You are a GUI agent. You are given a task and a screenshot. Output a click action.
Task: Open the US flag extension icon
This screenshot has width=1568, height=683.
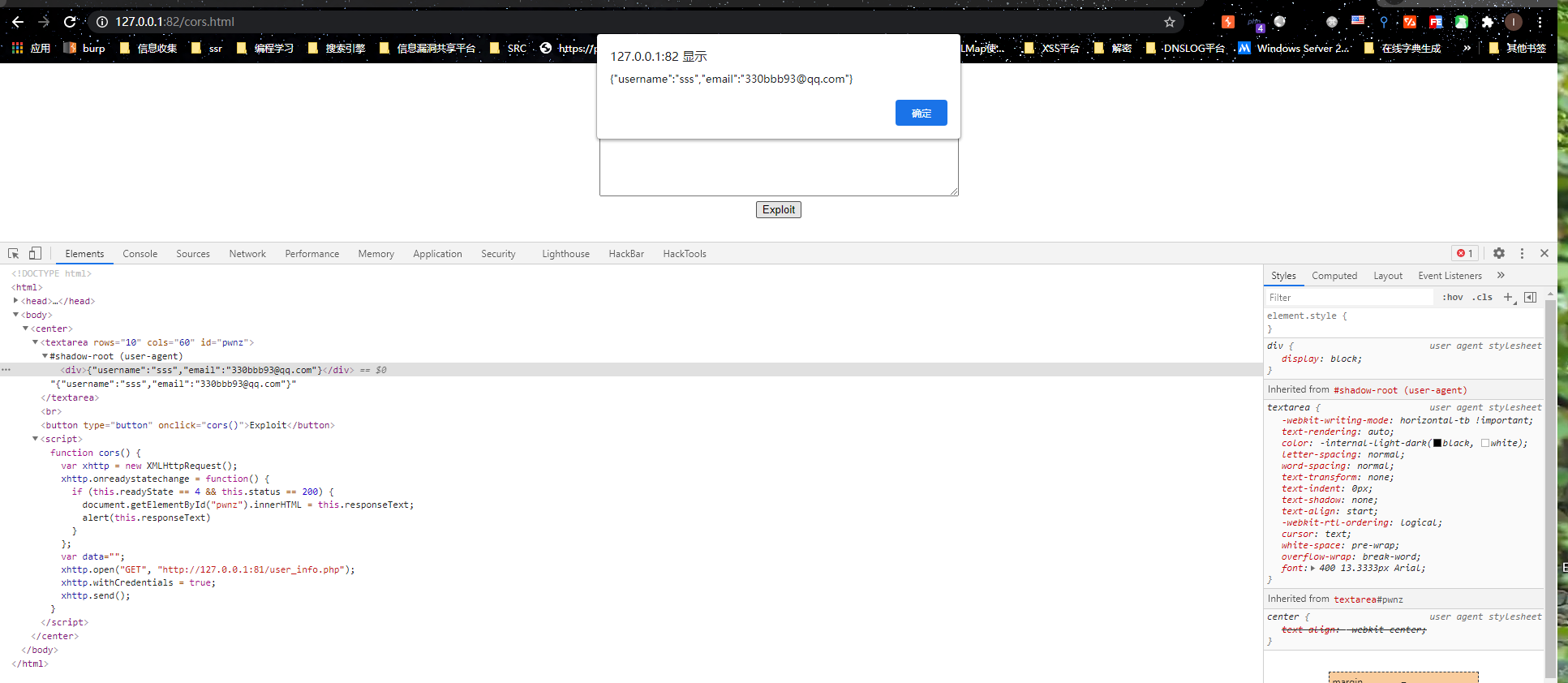[1358, 21]
